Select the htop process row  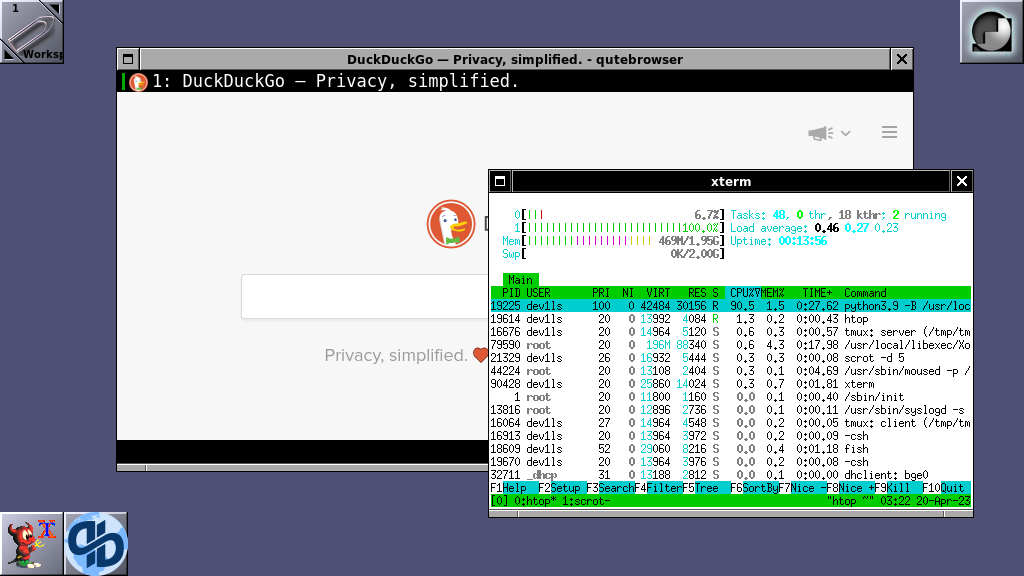731,319
